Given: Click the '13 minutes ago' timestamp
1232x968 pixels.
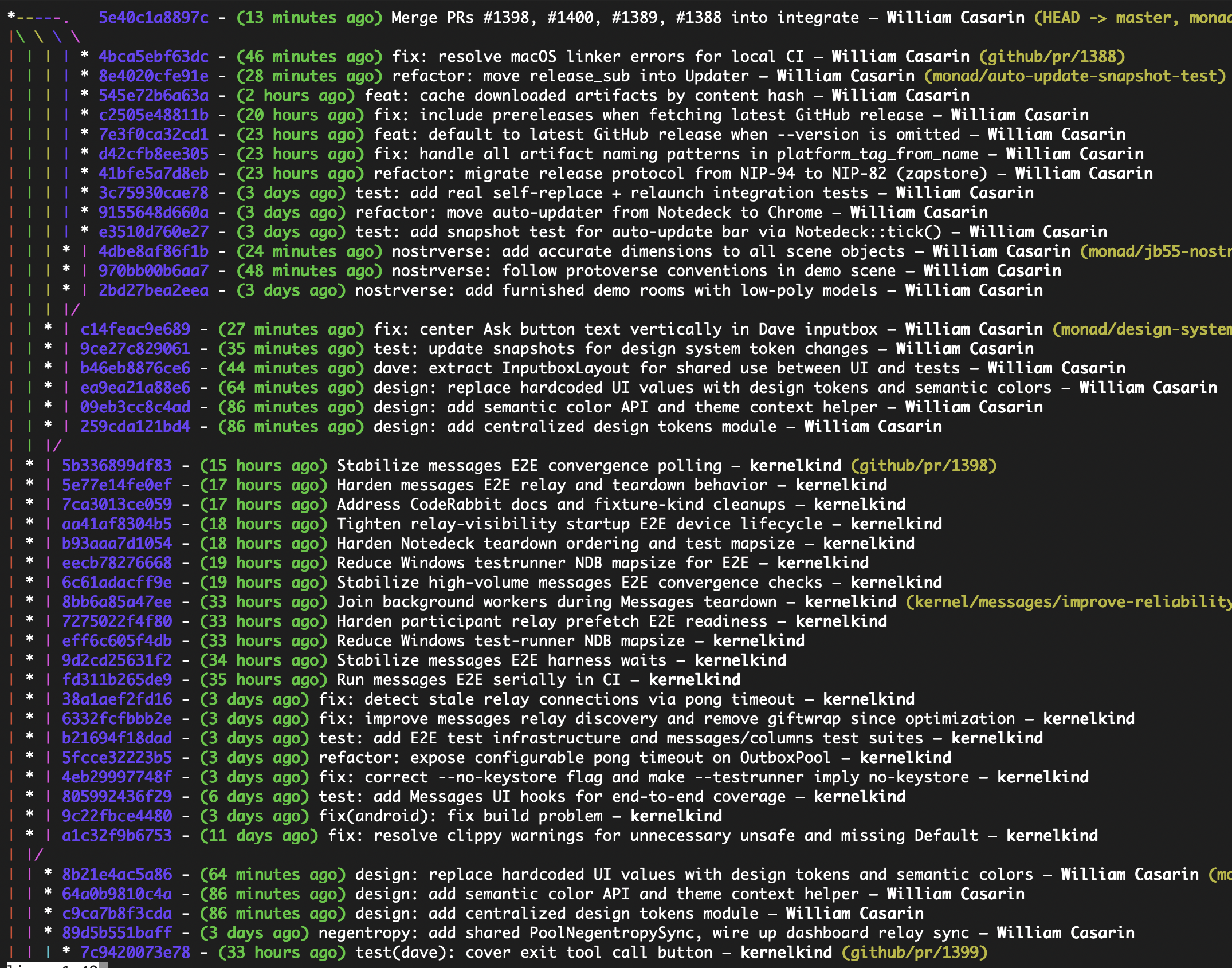Looking at the screenshot, I should click(x=309, y=18).
